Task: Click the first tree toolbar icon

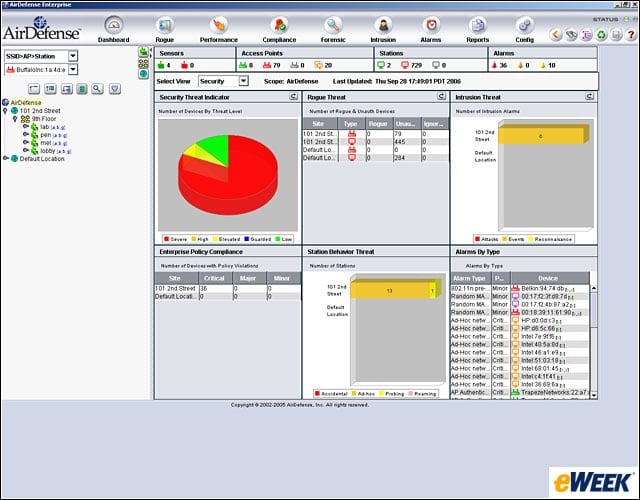Action: point(34,89)
